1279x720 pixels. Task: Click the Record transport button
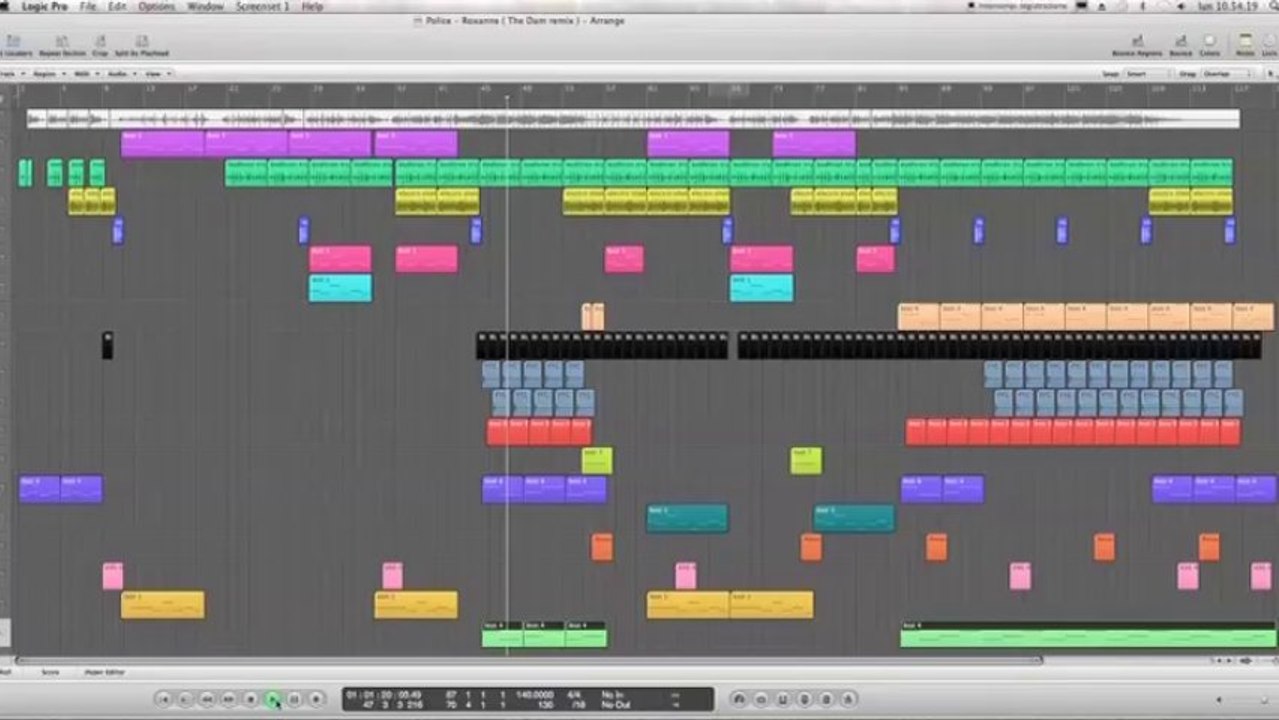(x=316, y=699)
